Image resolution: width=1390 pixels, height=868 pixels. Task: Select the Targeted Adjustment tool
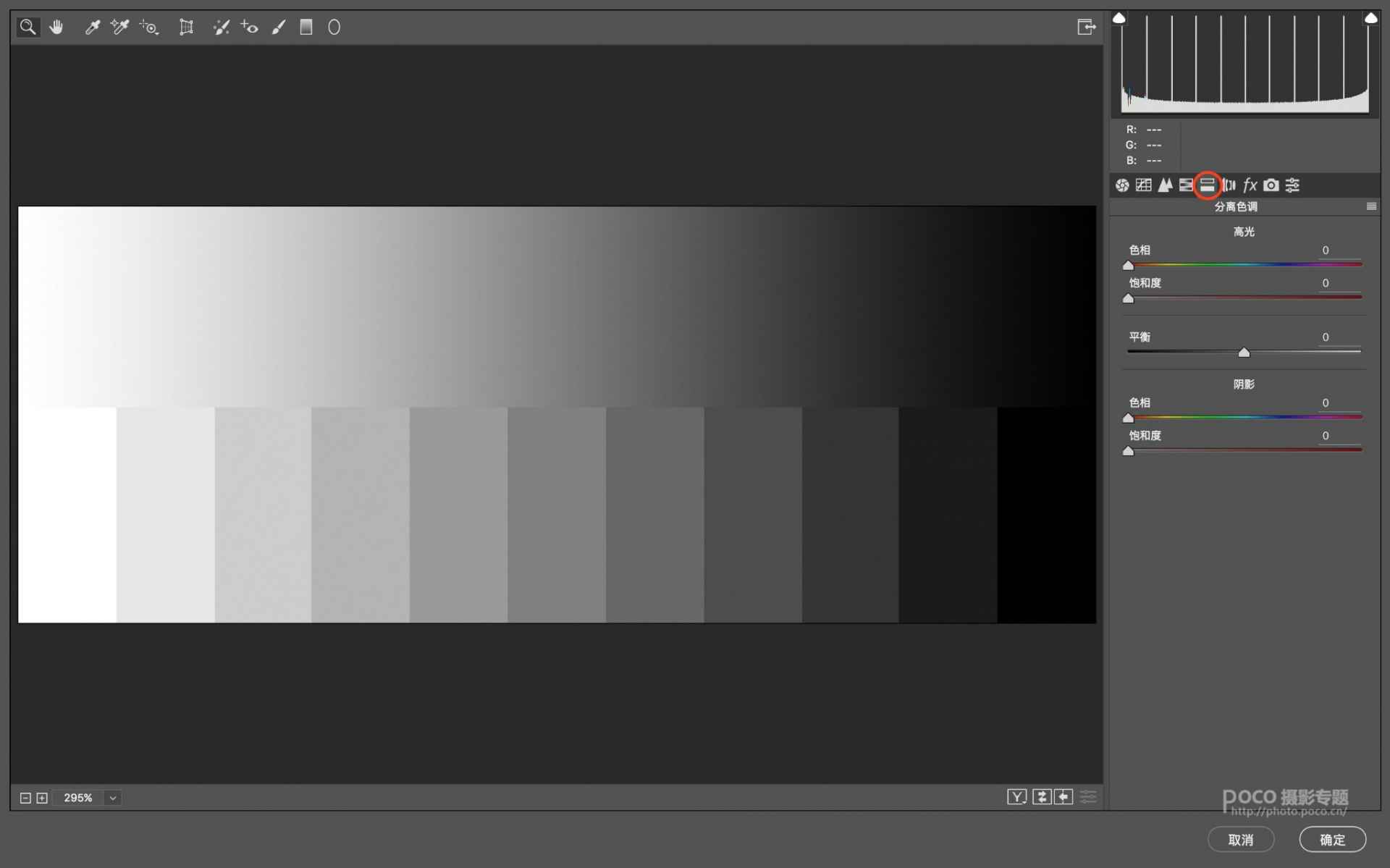point(149,28)
